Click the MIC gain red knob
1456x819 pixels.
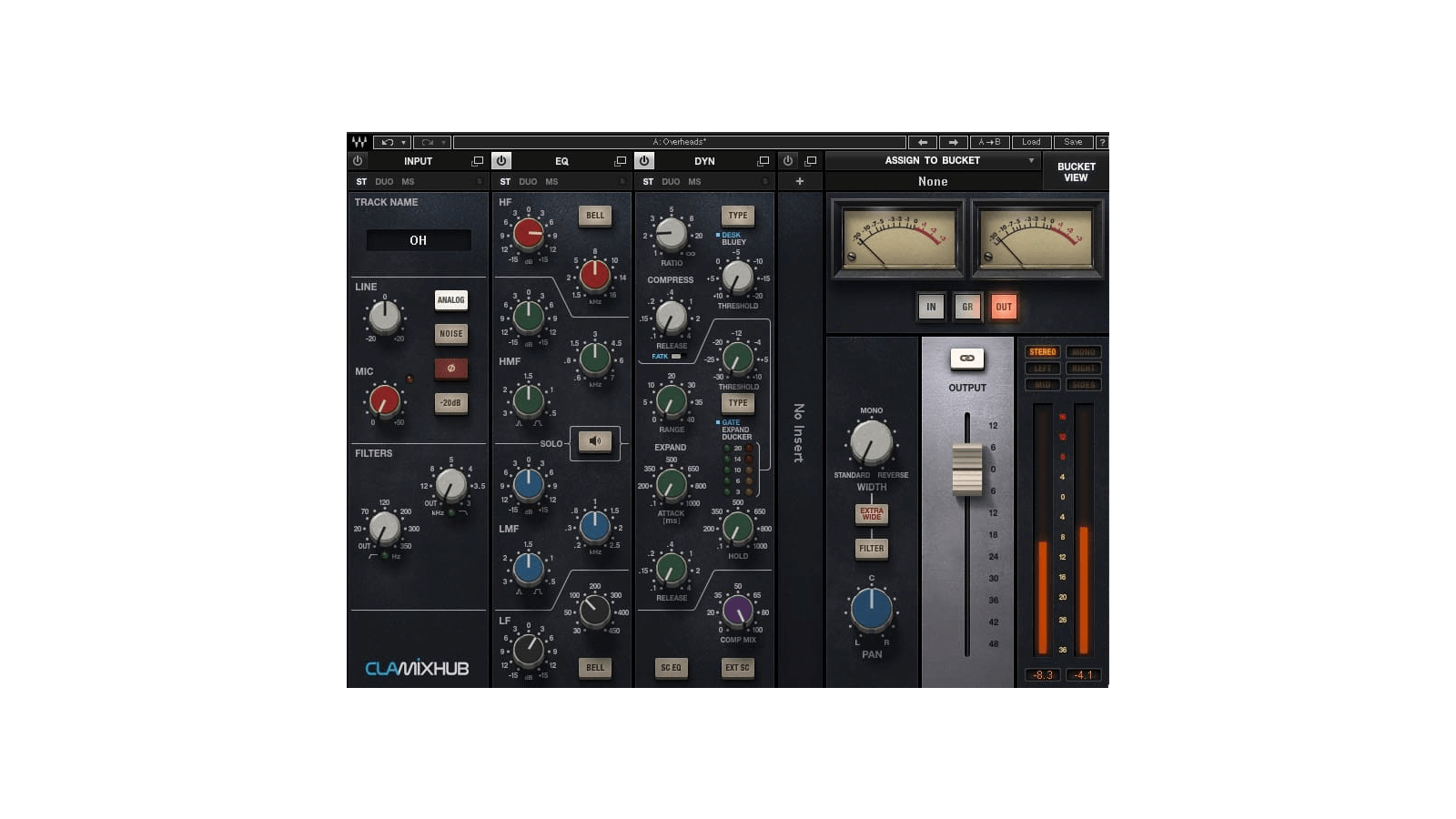384,400
